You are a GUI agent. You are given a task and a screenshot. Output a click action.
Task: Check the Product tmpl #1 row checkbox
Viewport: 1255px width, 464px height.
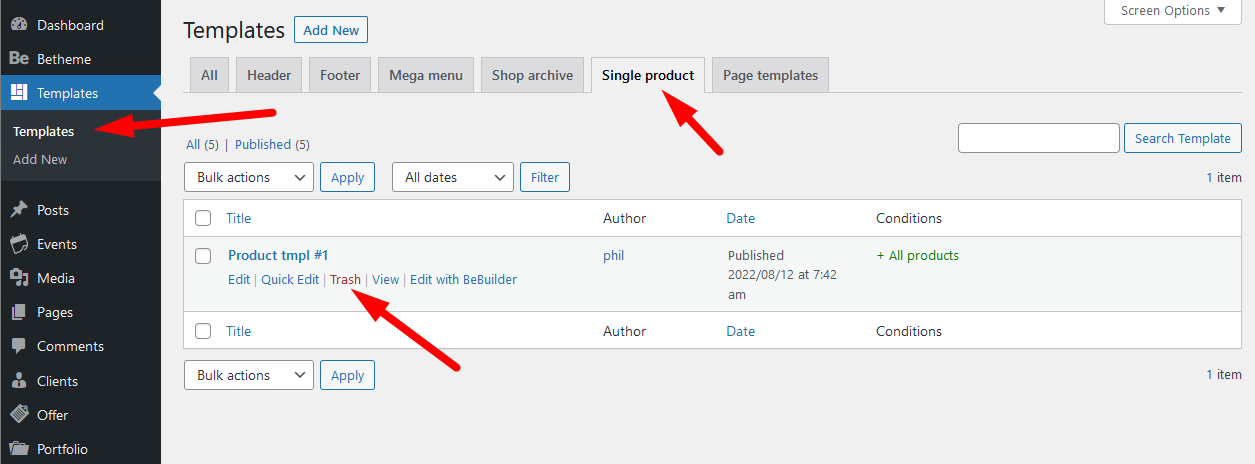(203, 256)
